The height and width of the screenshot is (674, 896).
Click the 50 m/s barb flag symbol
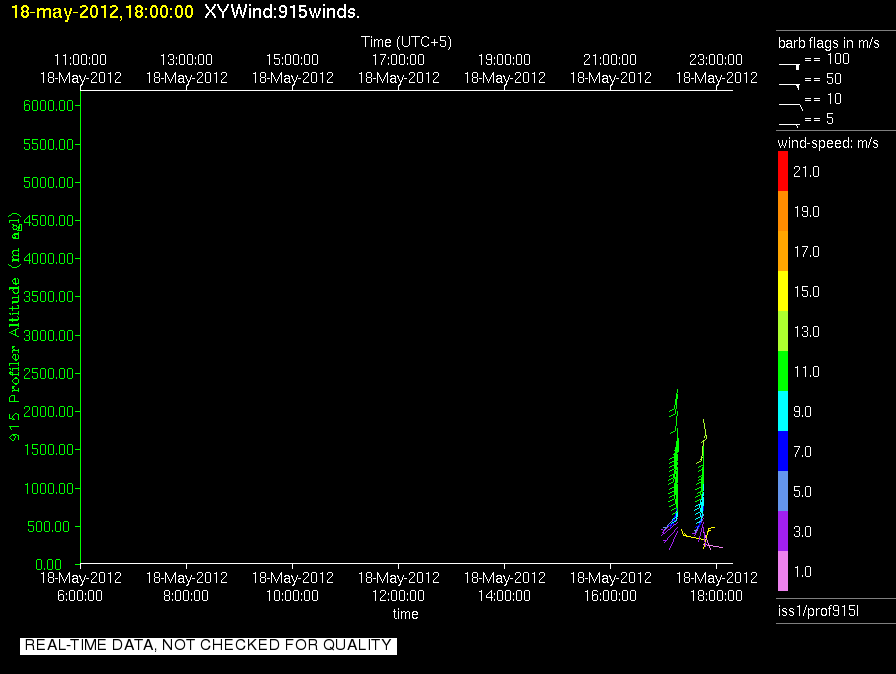pos(789,86)
